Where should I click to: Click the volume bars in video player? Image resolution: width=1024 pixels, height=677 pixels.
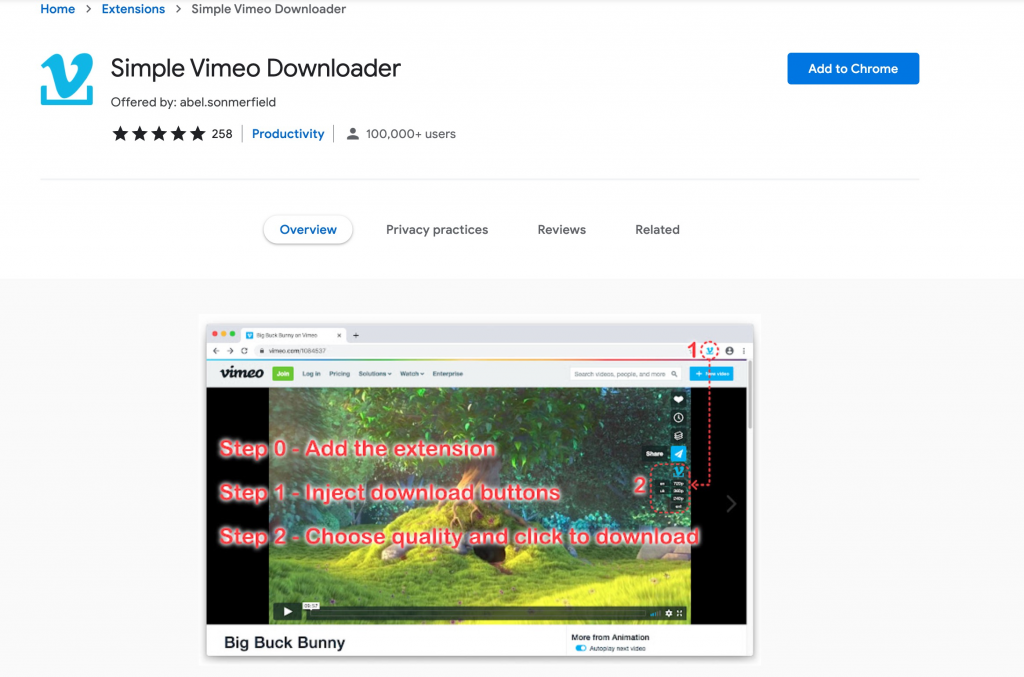(655, 613)
